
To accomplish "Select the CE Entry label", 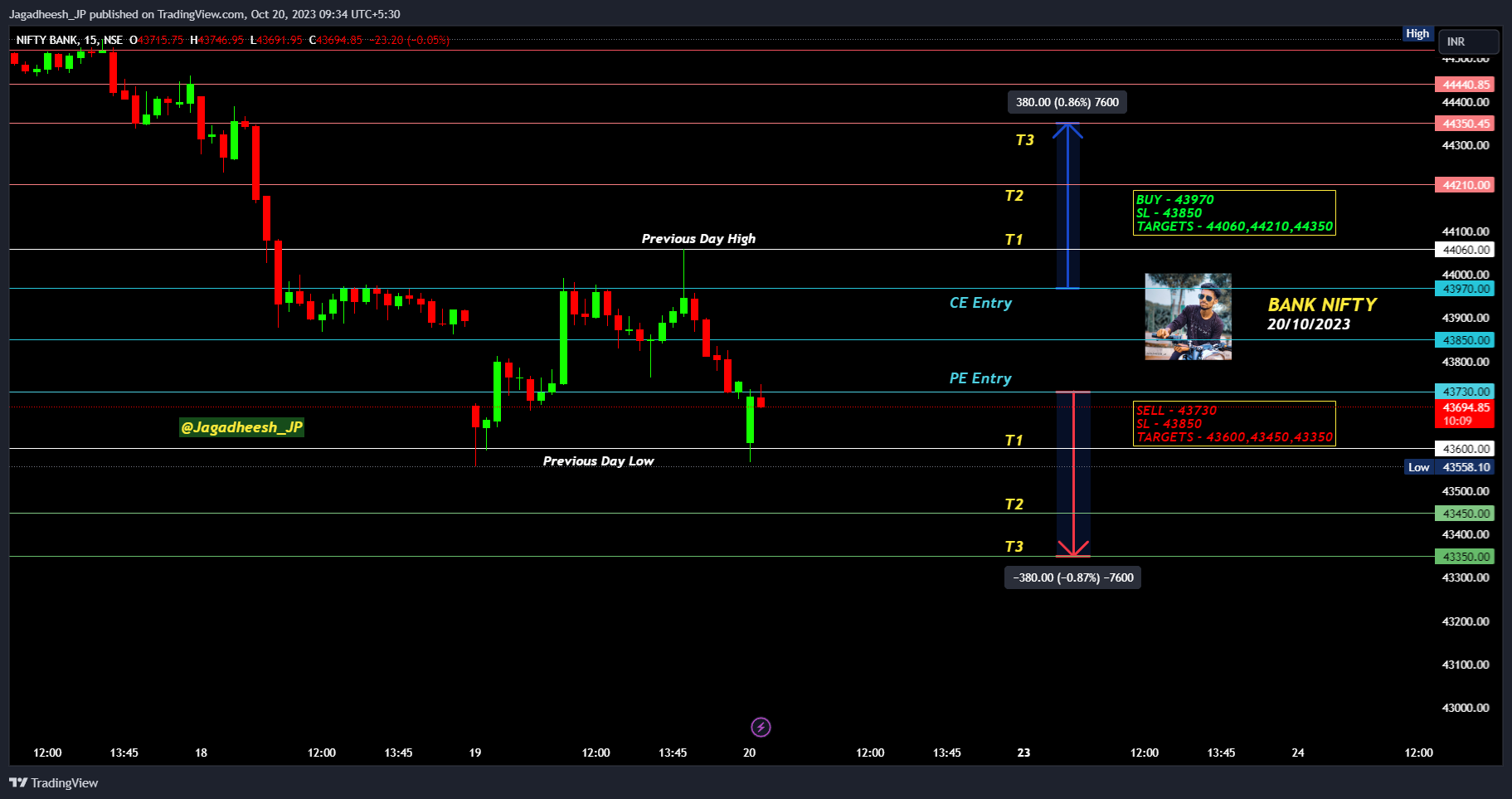I will [980, 303].
